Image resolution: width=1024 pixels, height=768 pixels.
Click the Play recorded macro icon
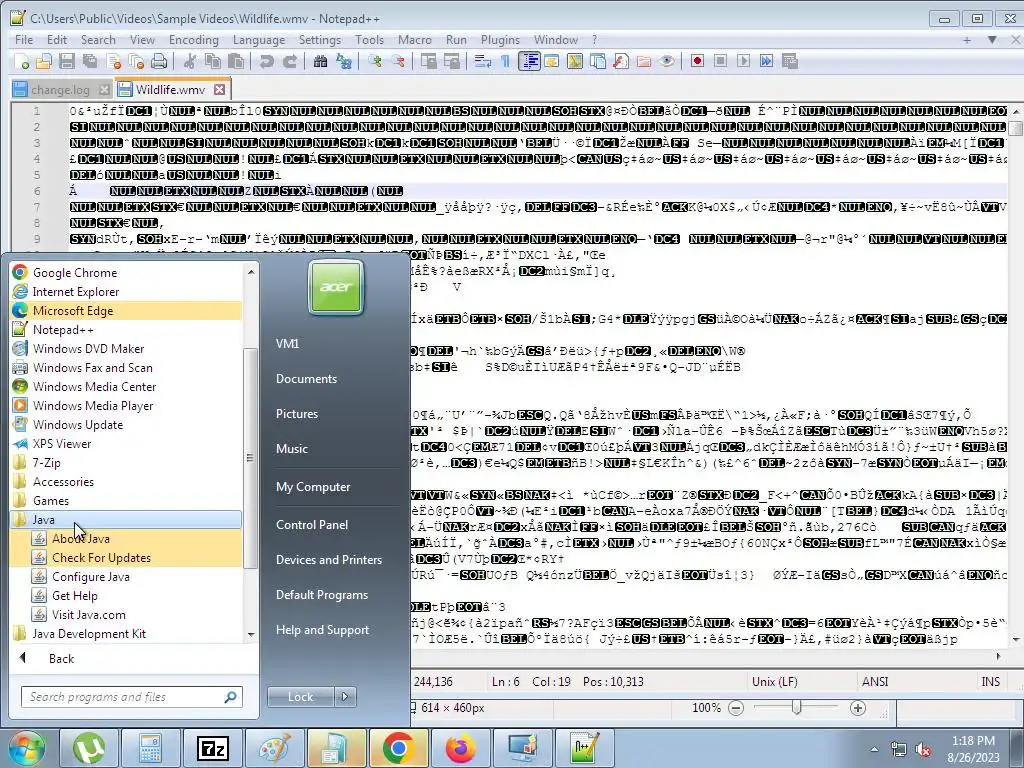click(743, 61)
